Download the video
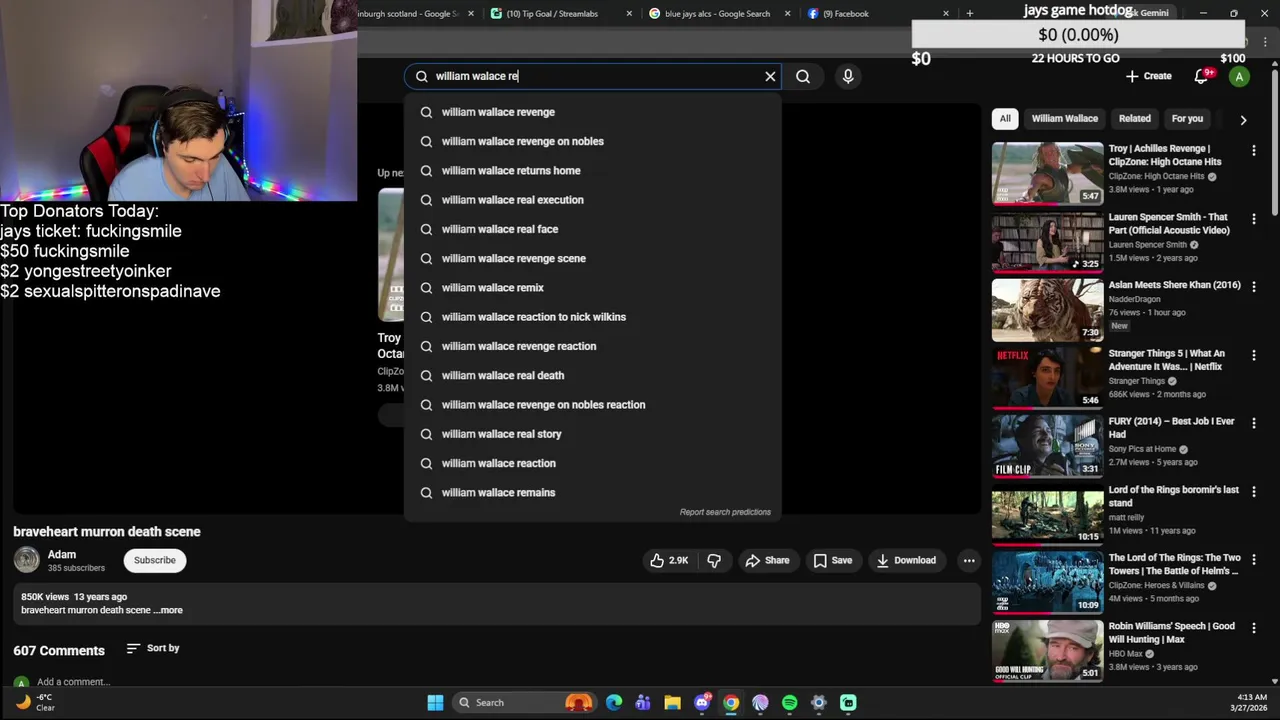Viewport: 1280px width, 720px height. point(906,560)
